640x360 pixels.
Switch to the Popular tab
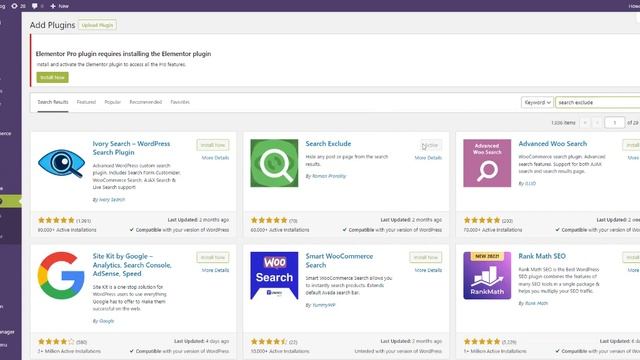click(x=113, y=102)
